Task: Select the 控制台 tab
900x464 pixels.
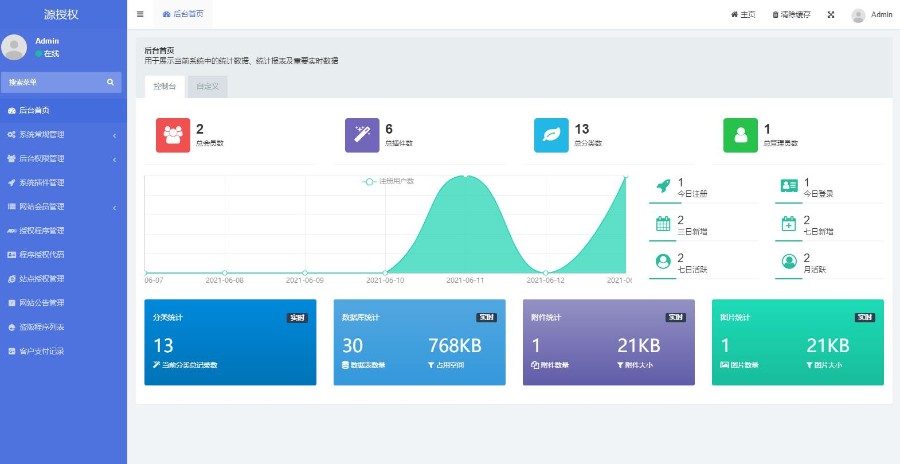Action: 165,87
